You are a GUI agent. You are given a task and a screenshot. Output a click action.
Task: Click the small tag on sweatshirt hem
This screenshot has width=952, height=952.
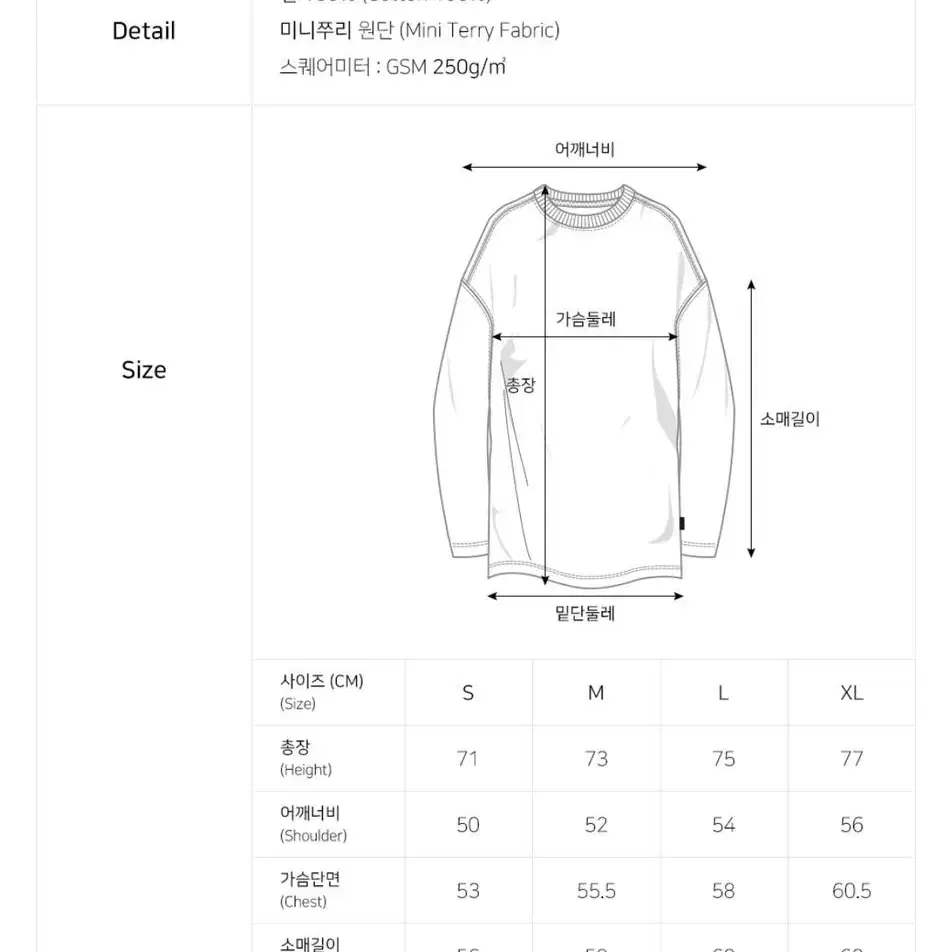tap(682, 523)
